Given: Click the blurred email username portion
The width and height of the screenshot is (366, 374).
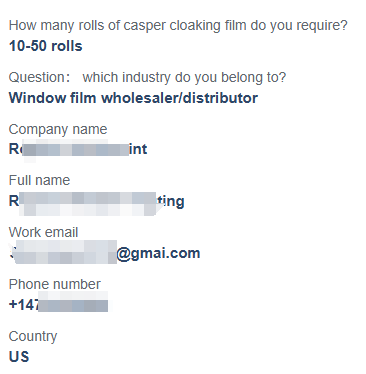Looking at the screenshot, I should click(63, 252).
